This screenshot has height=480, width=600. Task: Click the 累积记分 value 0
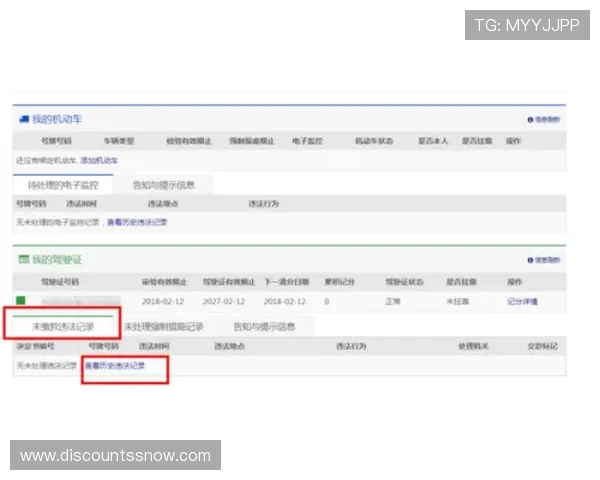[327, 301]
